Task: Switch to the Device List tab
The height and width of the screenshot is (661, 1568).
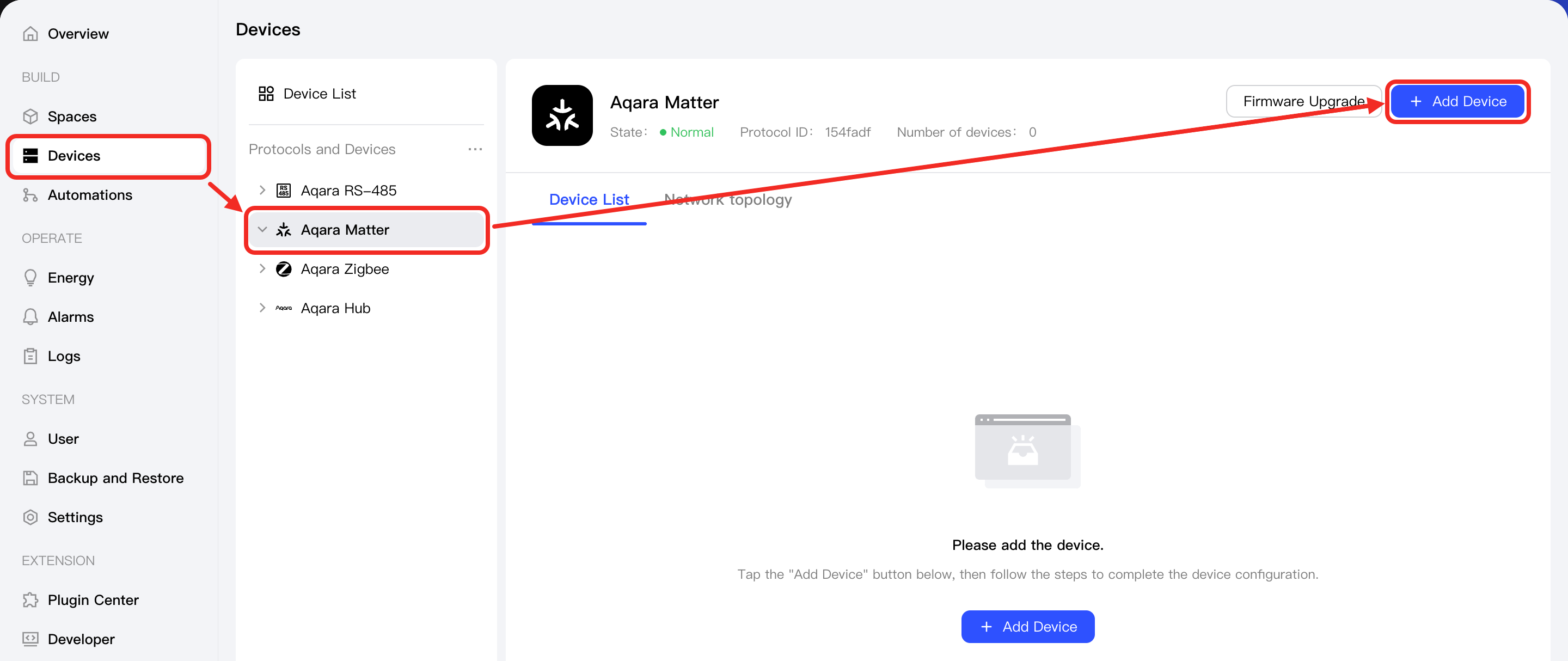Action: coord(589,200)
